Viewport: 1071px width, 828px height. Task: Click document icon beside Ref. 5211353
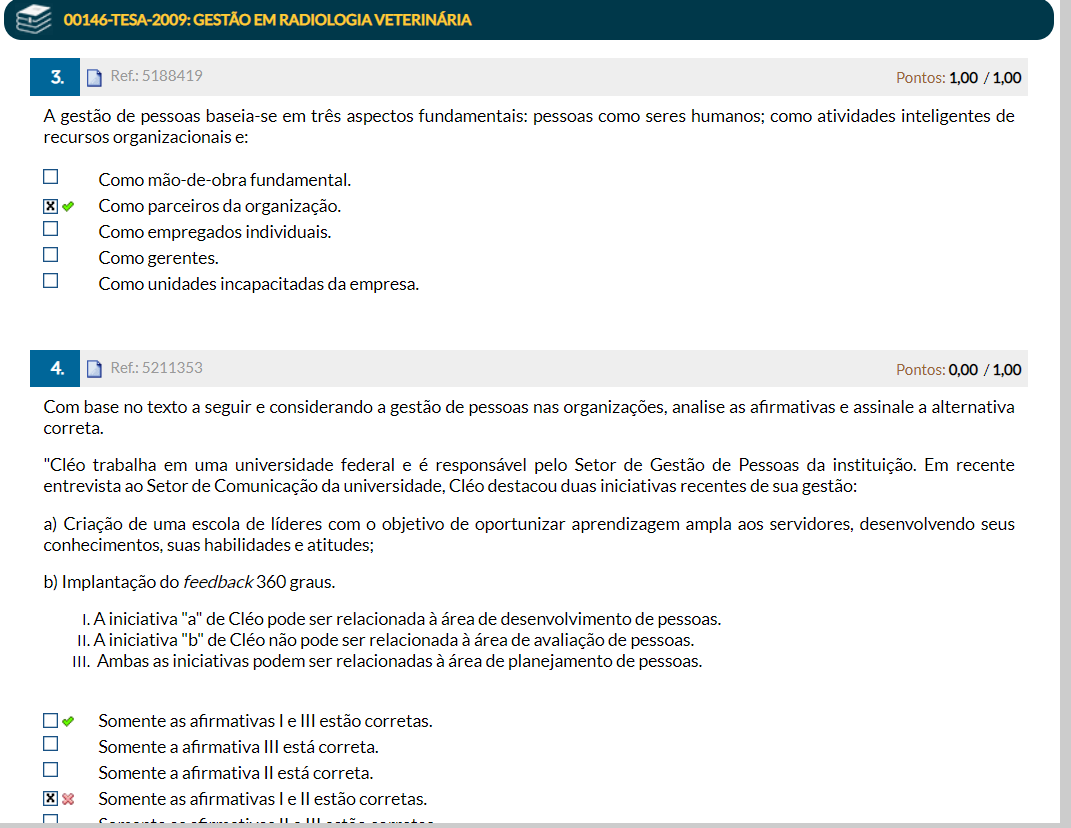pos(95,369)
